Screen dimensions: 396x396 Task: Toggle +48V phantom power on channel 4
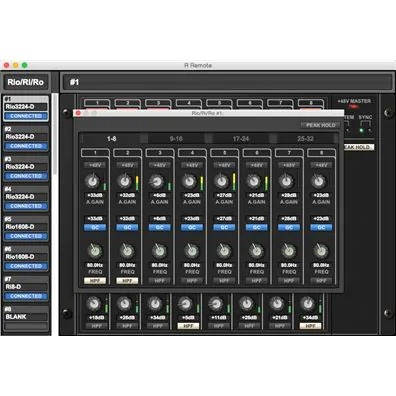pos(192,165)
